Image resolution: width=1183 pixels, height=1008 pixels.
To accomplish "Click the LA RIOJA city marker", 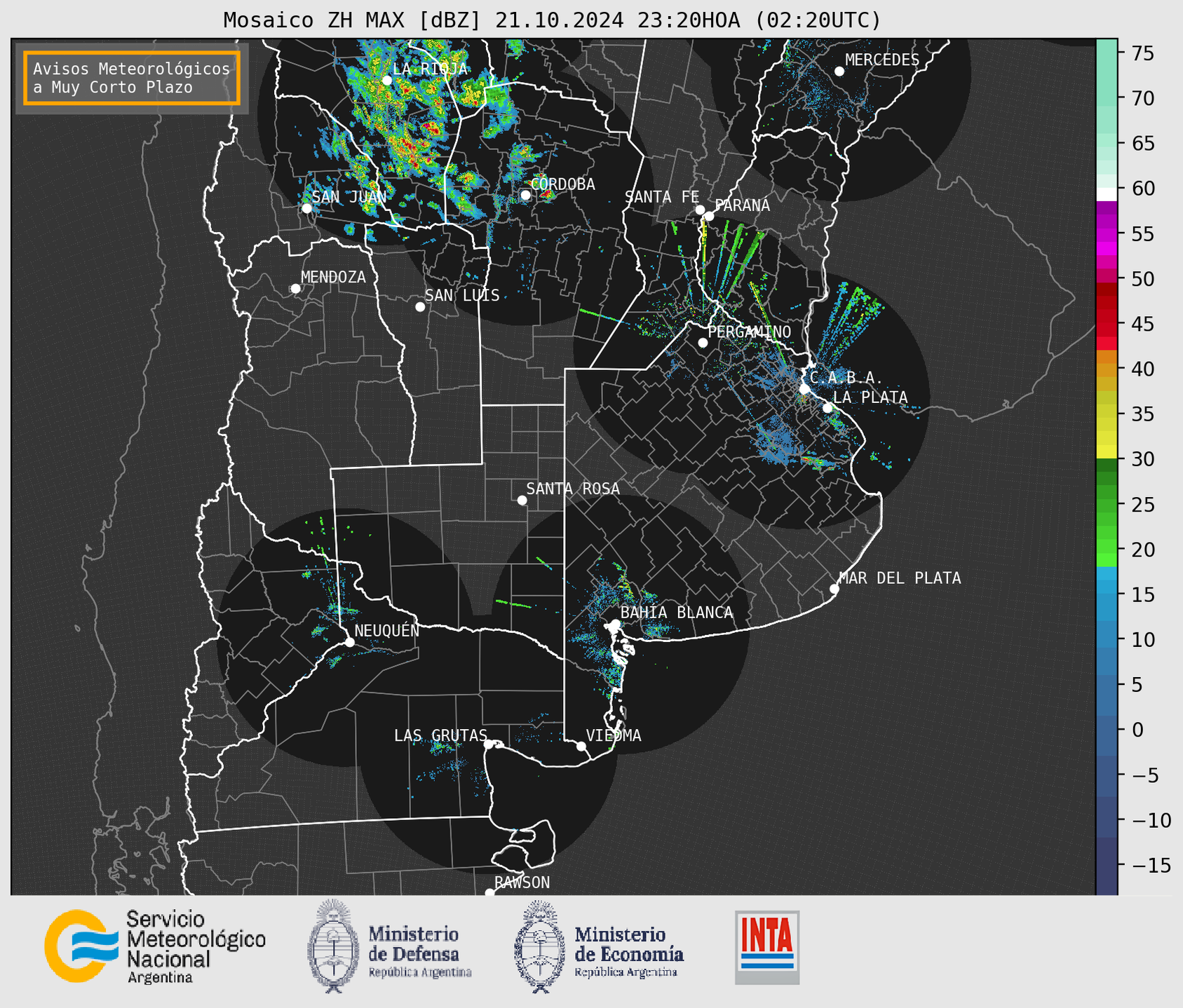I will [387, 81].
